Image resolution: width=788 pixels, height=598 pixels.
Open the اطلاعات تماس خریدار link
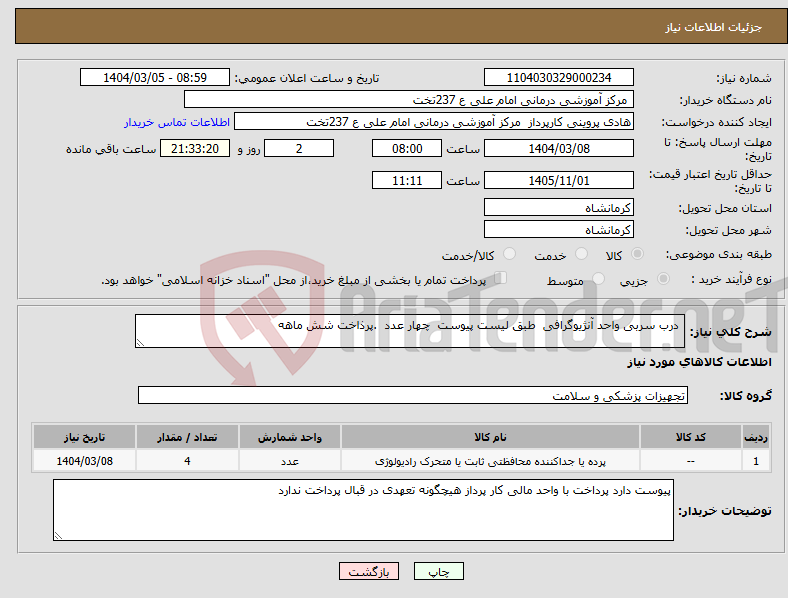pyautogui.click(x=177, y=122)
